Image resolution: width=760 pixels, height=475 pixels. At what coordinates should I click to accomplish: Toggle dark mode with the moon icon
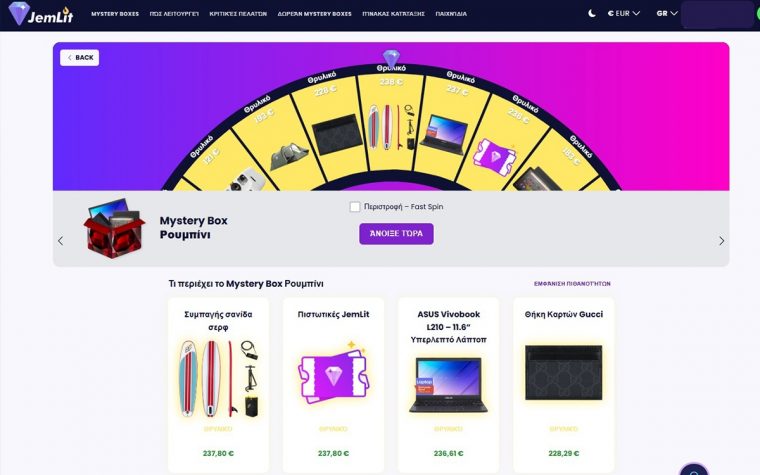click(x=592, y=14)
